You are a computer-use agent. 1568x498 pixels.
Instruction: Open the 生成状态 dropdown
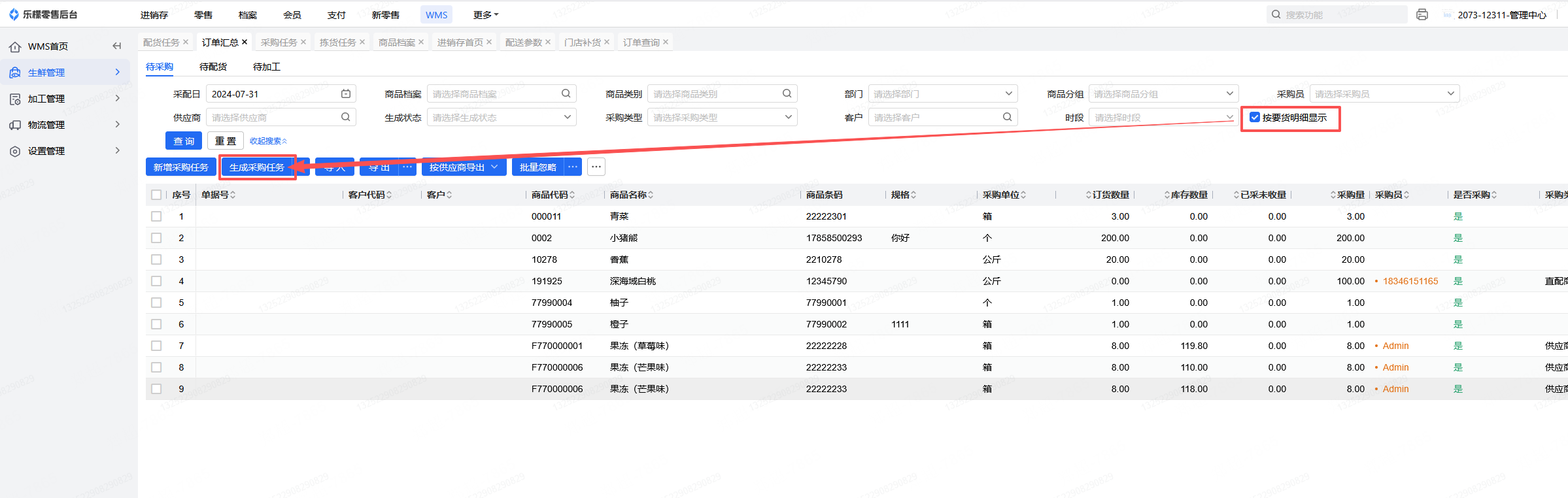click(x=502, y=117)
